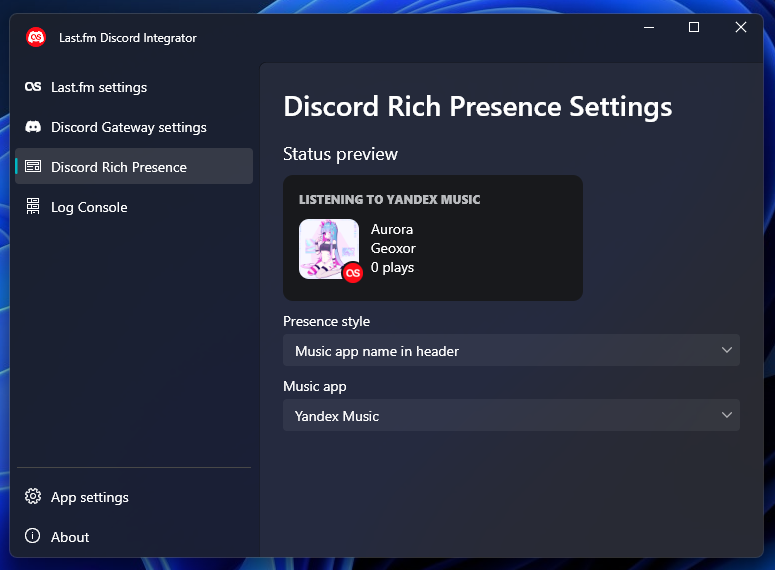This screenshot has height=570, width=775.
Task: Open the Last.fm settings page
Action: coord(134,87)
